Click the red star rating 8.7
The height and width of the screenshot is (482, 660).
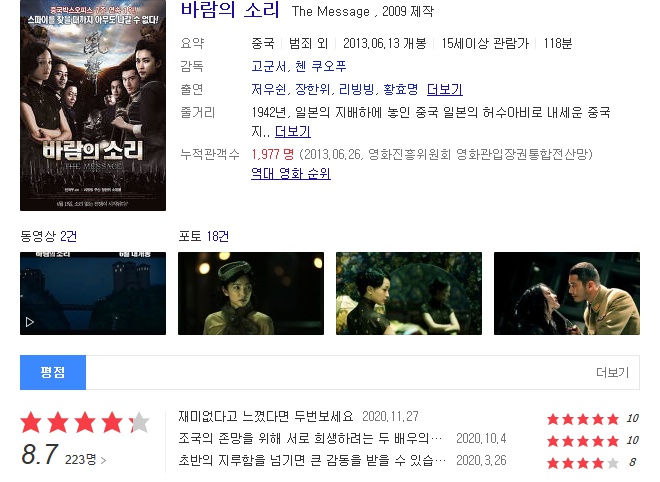tap(85, 423)
